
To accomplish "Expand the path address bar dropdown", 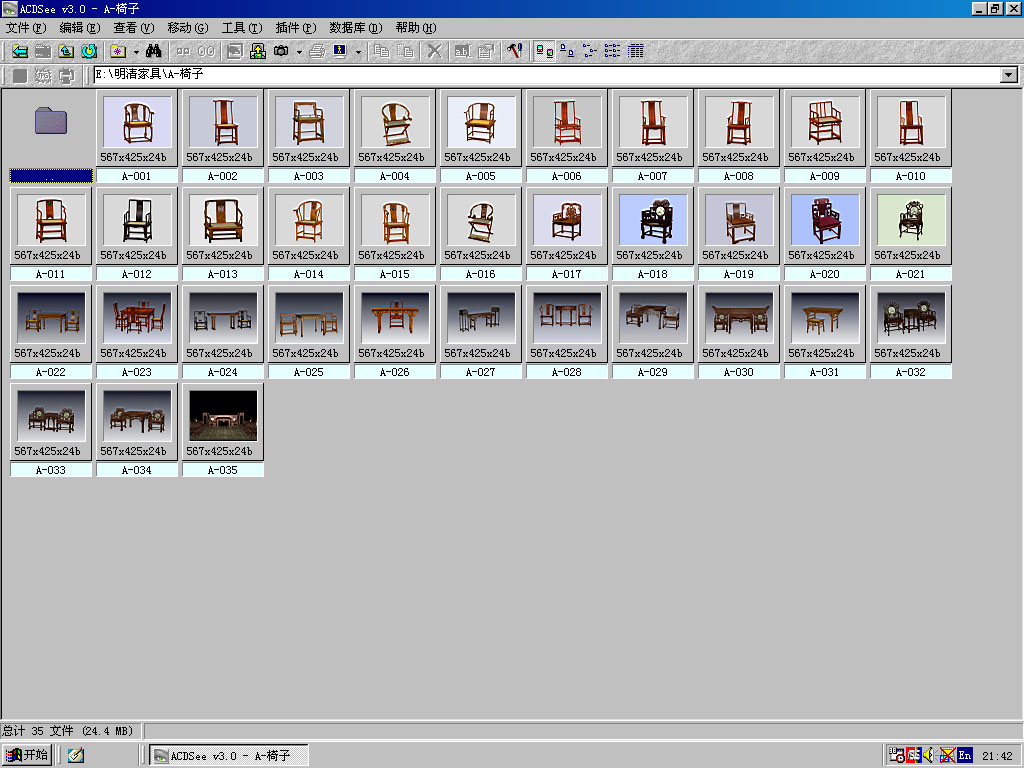I will tap(1008, 75).
